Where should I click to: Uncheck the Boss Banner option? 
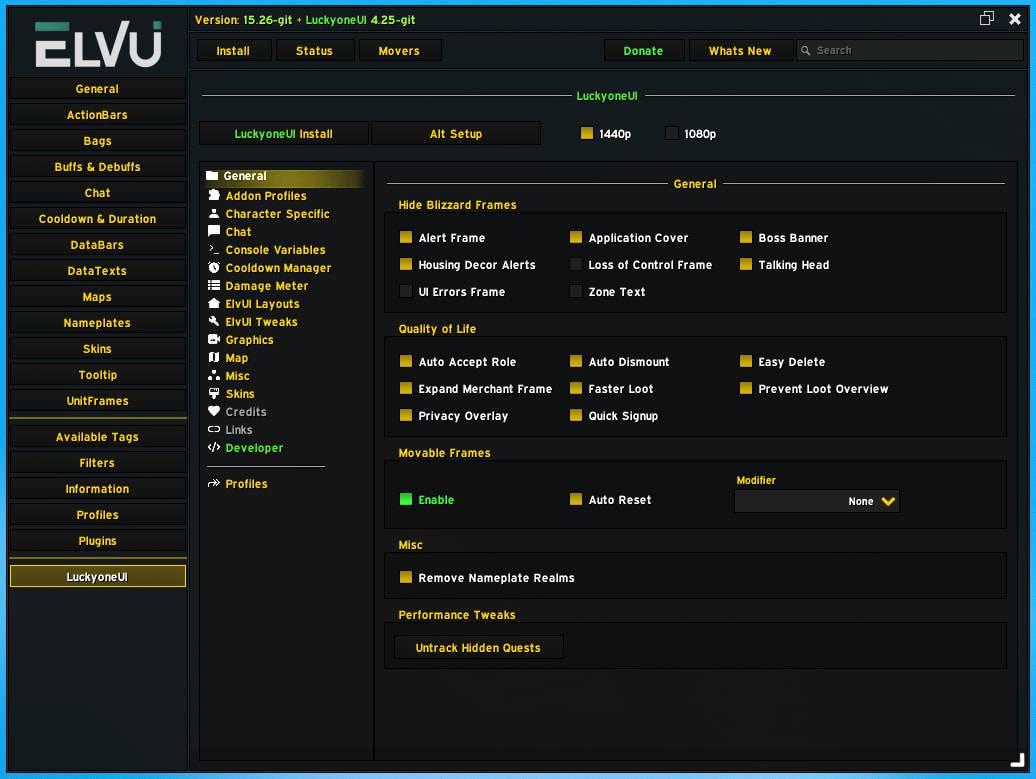tap(746, 237)
